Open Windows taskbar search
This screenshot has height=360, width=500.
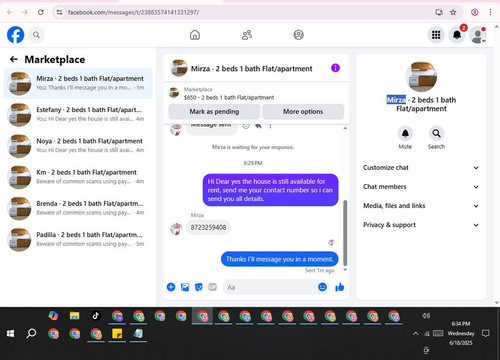tap(31, 333)
